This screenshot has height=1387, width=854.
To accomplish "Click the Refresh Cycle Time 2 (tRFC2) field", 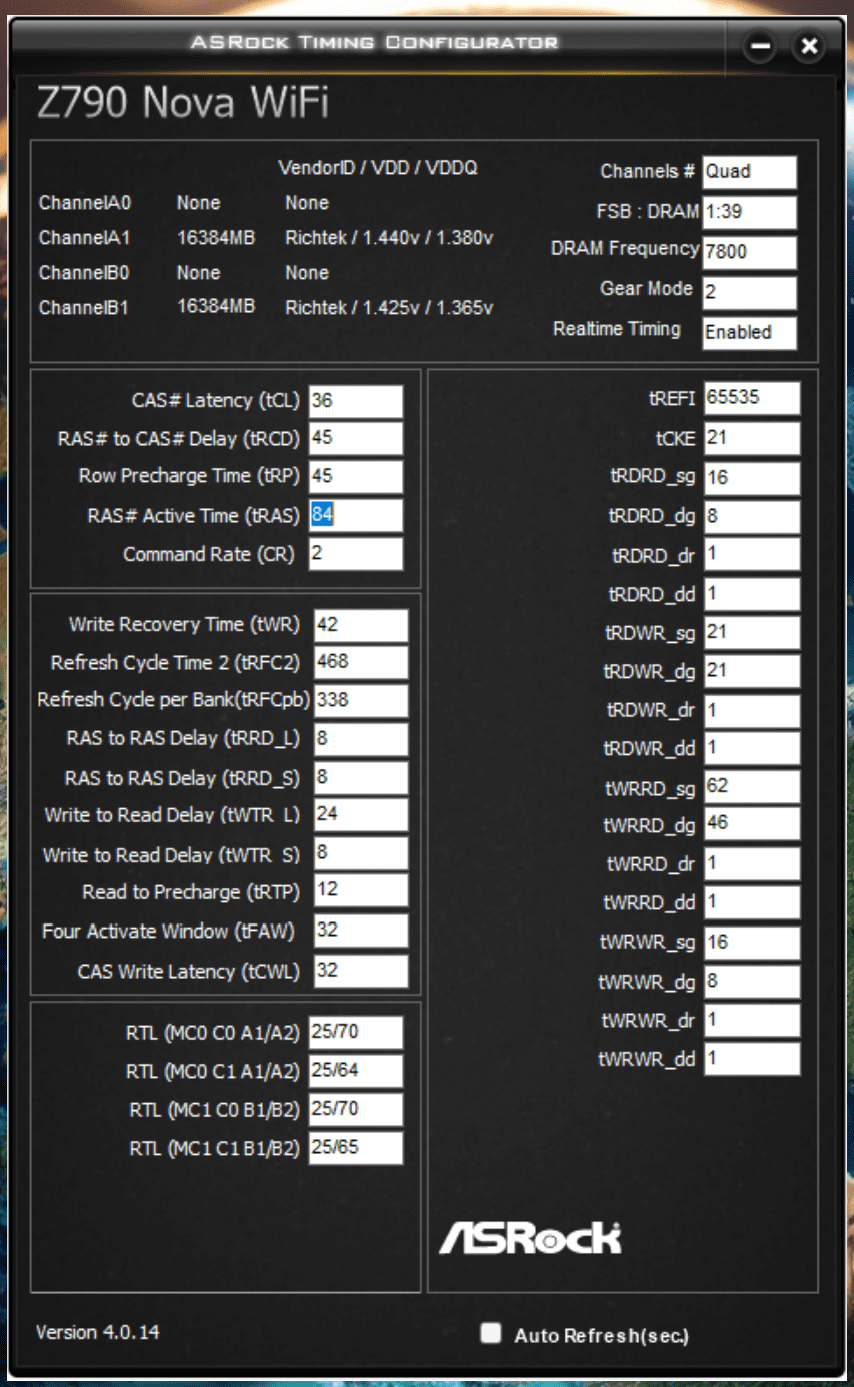I will [x=360, y=662].
